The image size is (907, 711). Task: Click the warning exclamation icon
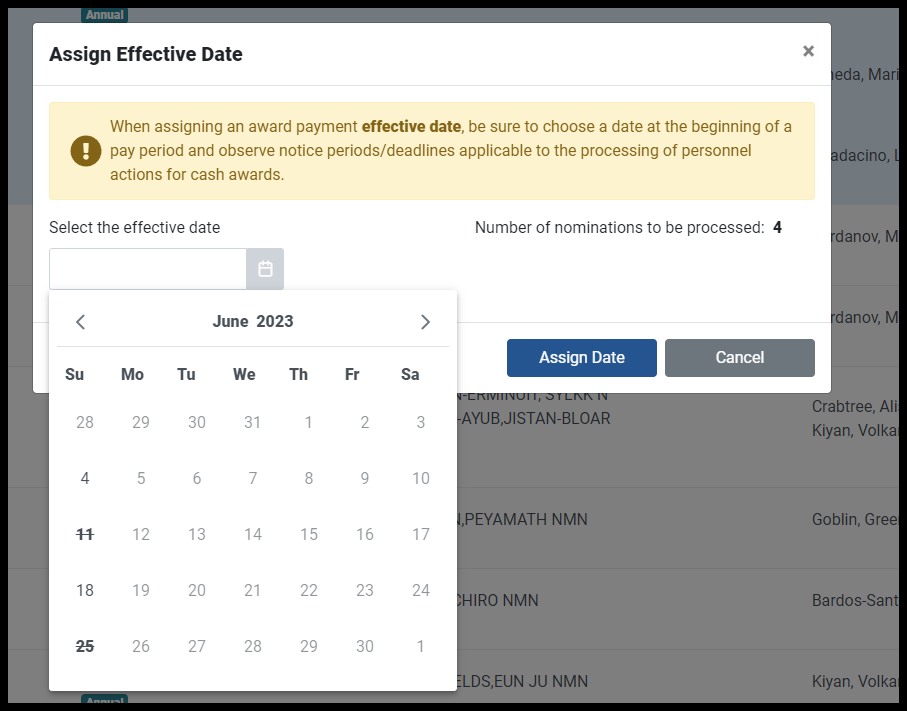pyautogui.click(x=86, y=151)
